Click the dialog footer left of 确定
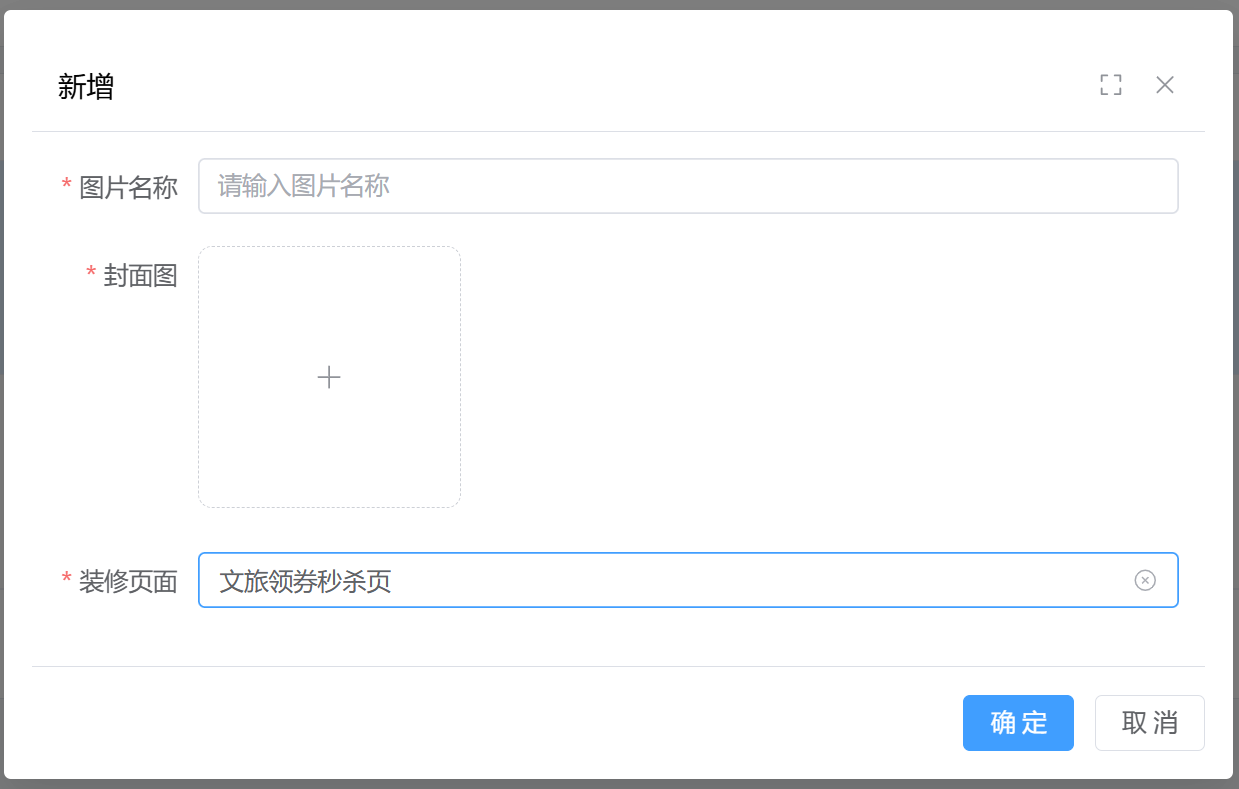Viewport: 1239px width, 789px height. [x=500, y=722]
